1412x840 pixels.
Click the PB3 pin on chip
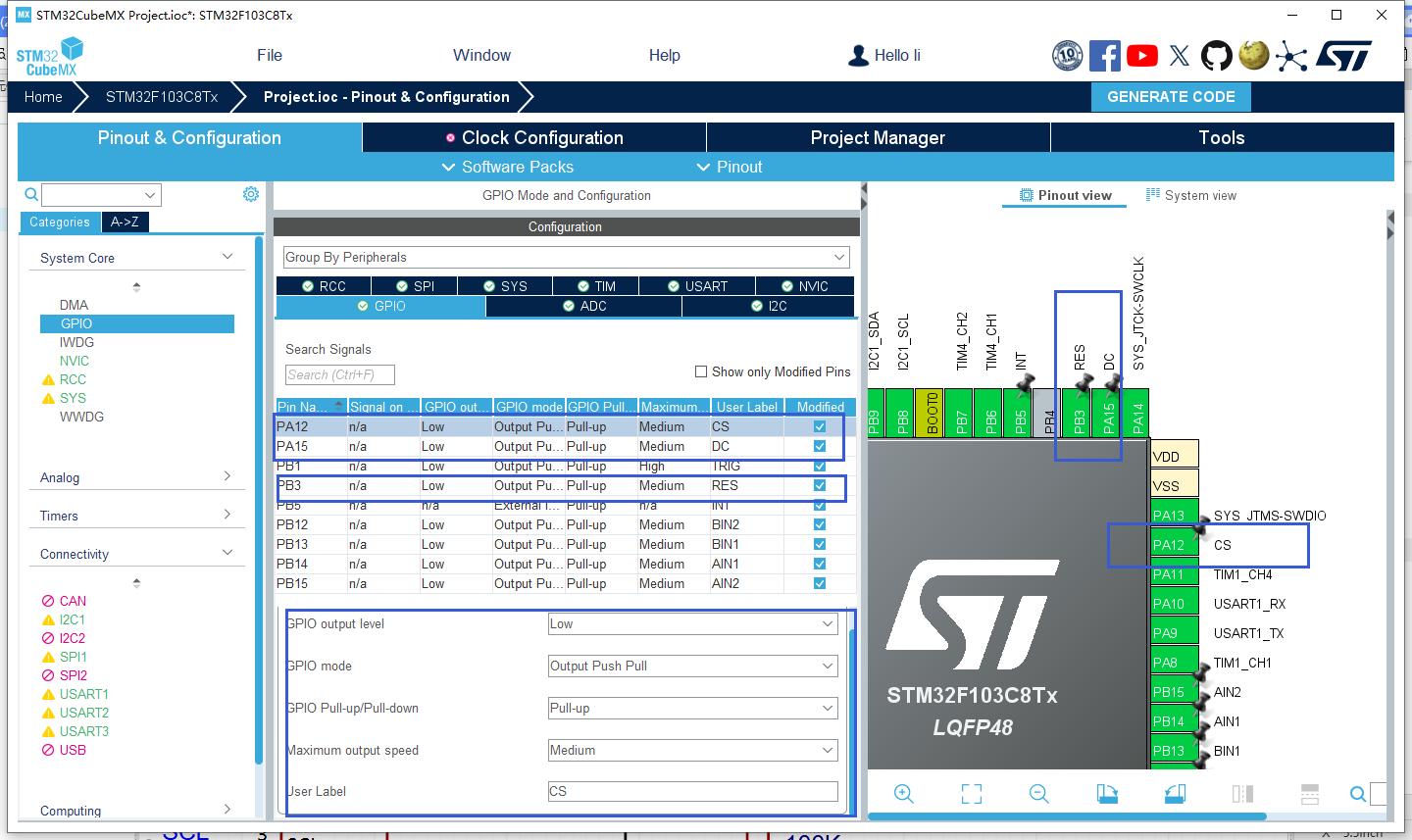[1079, 413]
